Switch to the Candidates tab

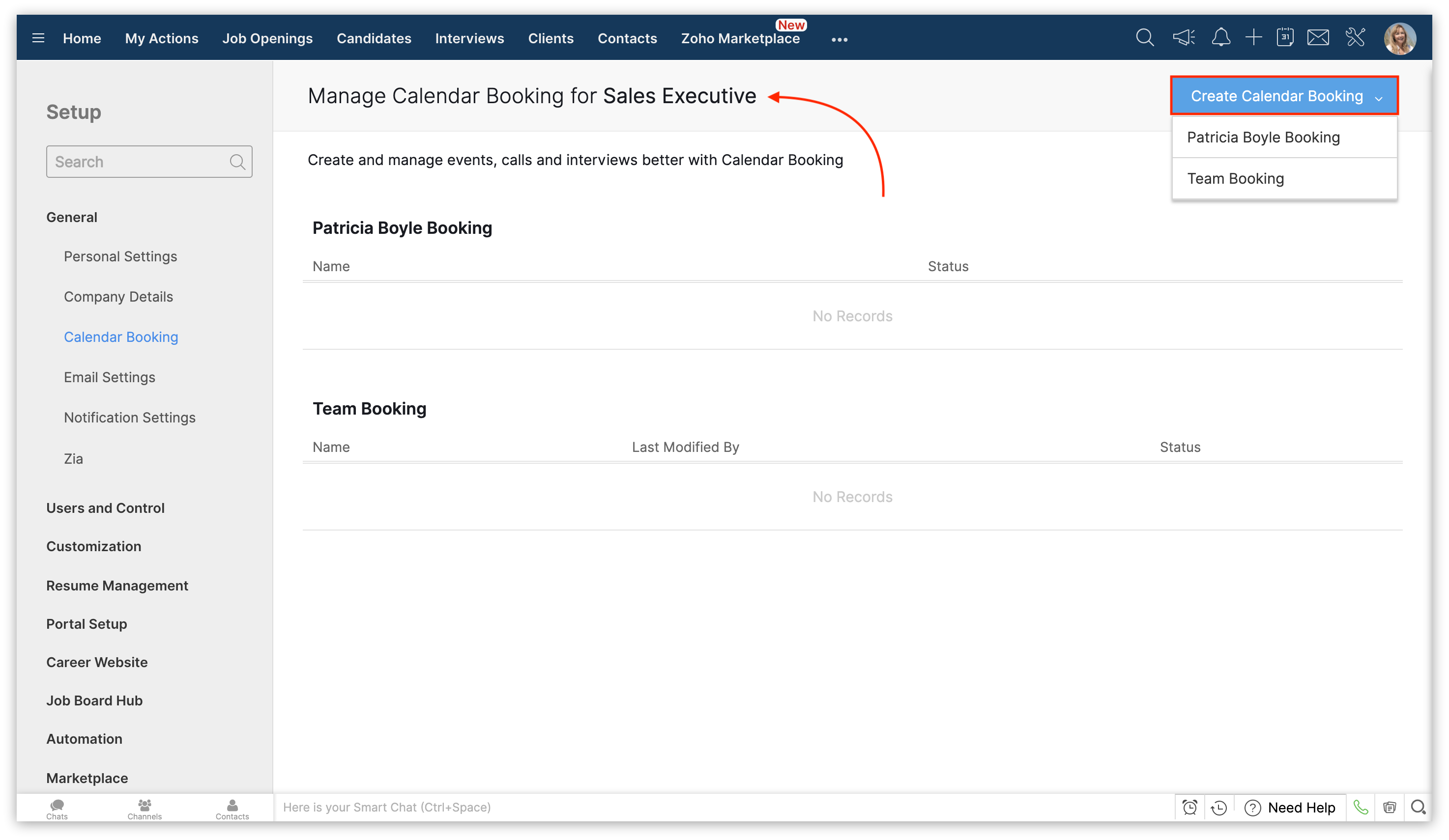coord(374,38)
